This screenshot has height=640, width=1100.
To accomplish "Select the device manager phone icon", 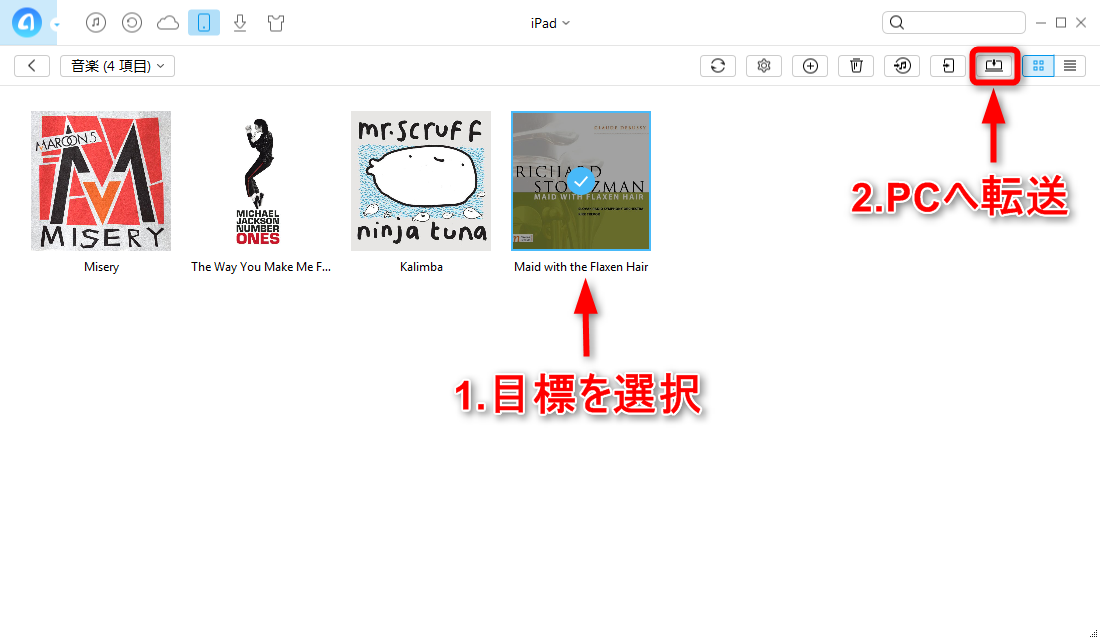I will click(x=203, y=22).
